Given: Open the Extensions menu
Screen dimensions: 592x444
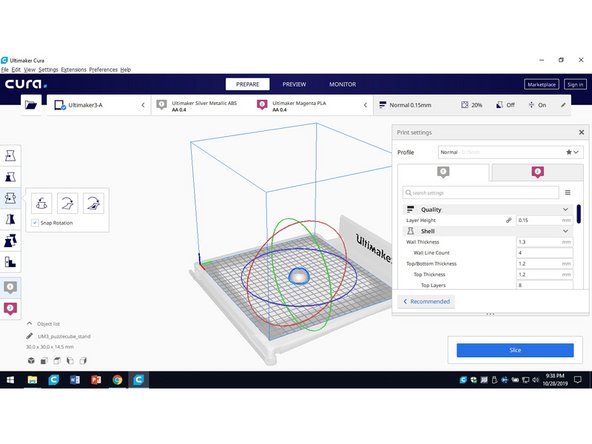Looking at the screenshot, I should point(74,69).
